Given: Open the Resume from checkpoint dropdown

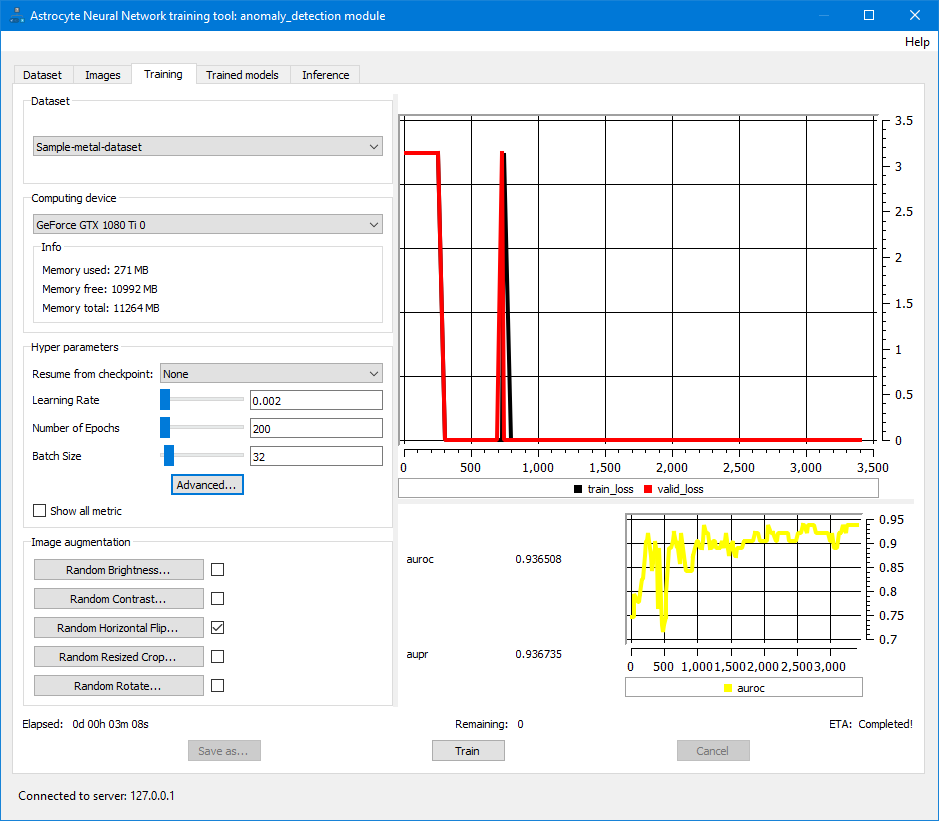Looking at the screenshot, I should tap(271, 374).
